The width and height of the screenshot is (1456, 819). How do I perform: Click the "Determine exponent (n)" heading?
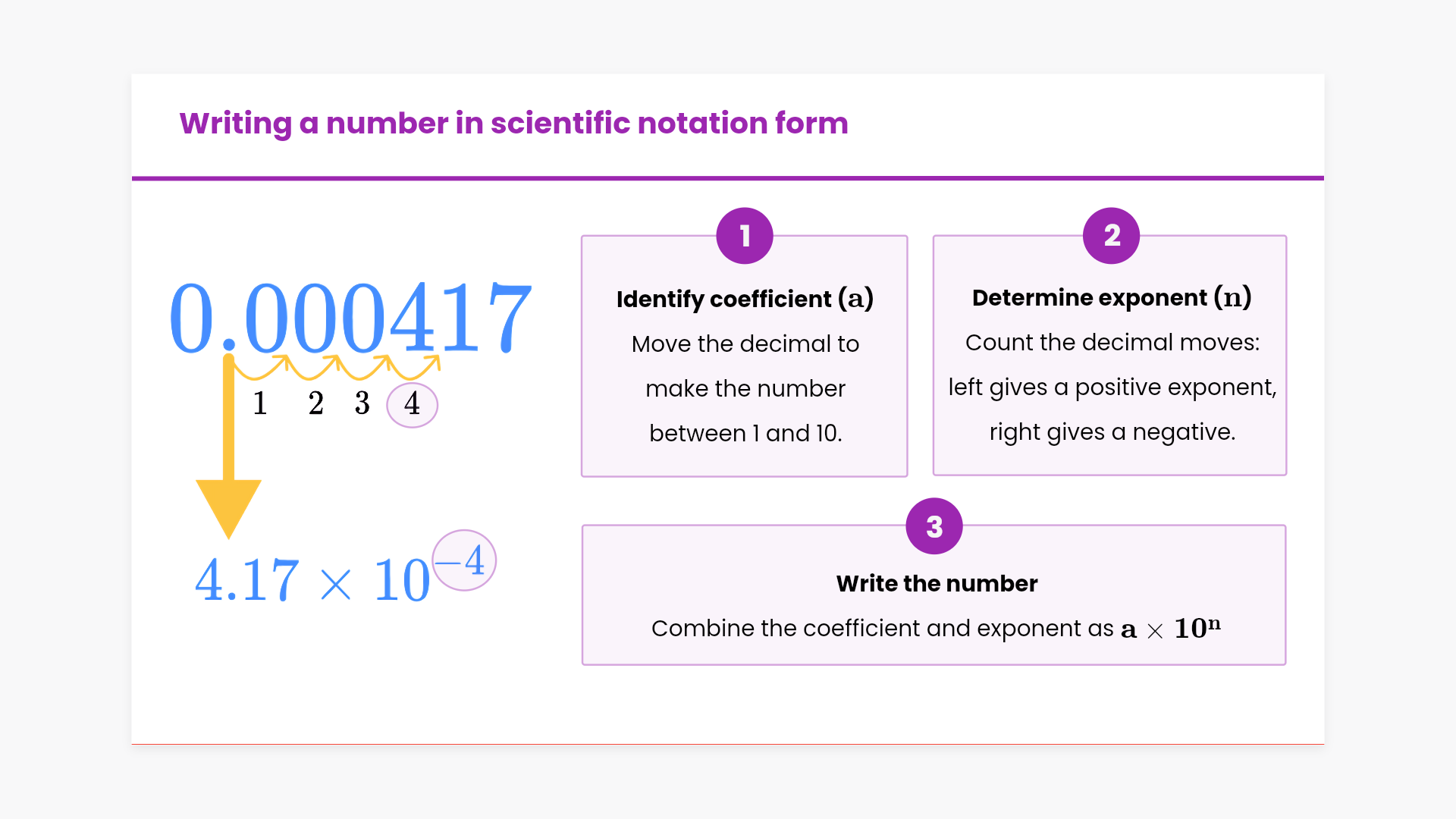coord(1111,297)
